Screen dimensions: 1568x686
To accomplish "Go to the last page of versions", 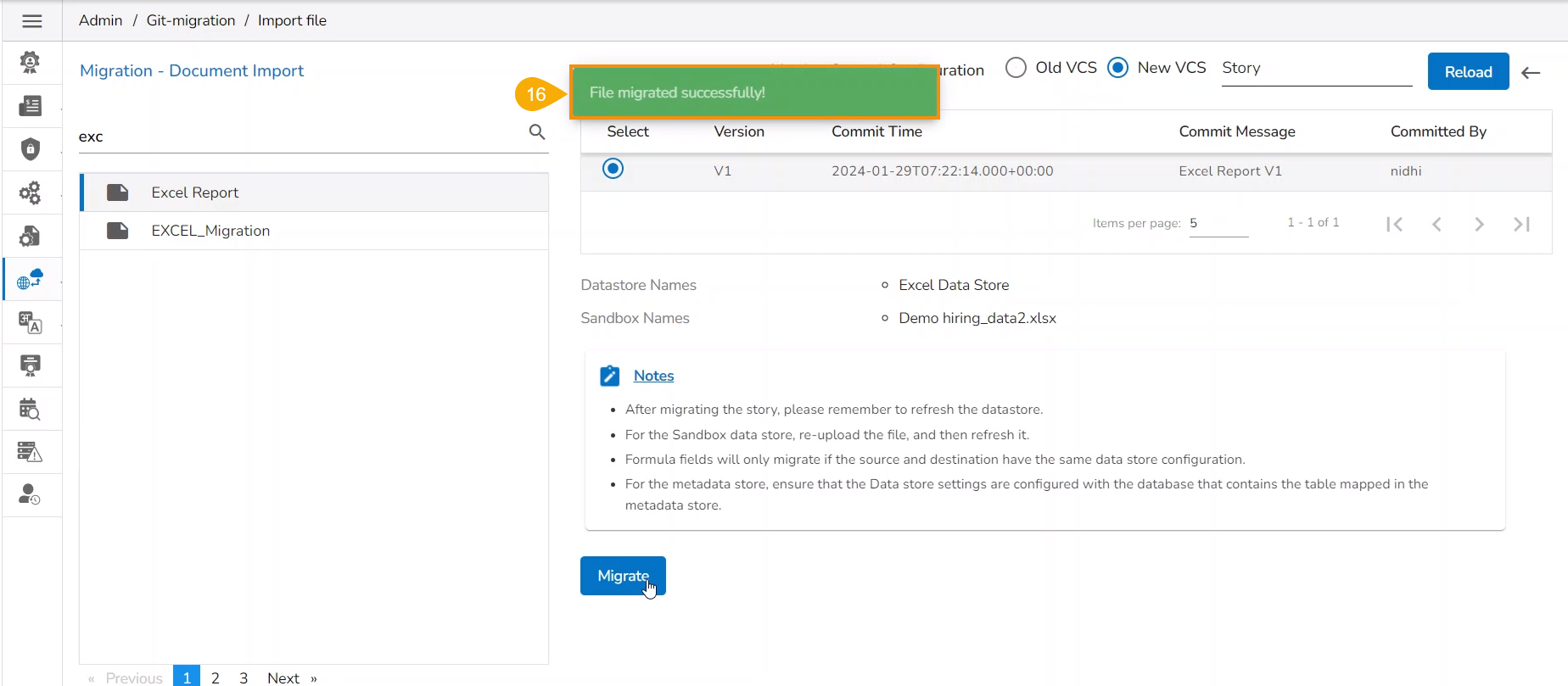I will (x=1521, y=224).
